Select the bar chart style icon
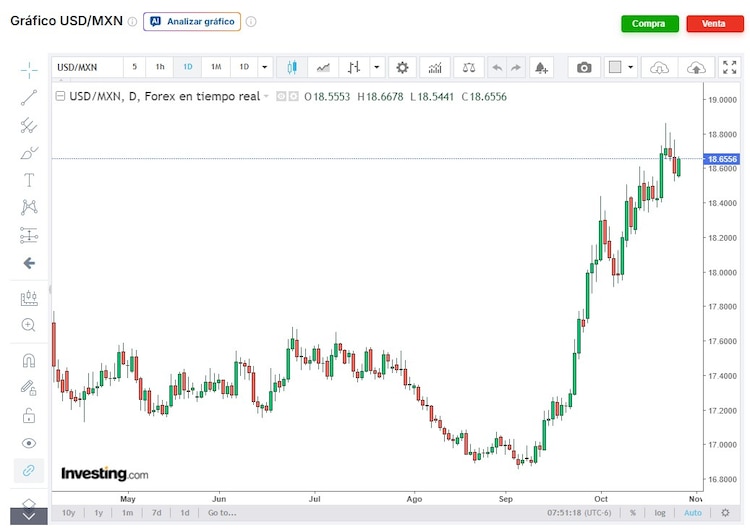The image size is (750, 530). click(x=354, y=67)
